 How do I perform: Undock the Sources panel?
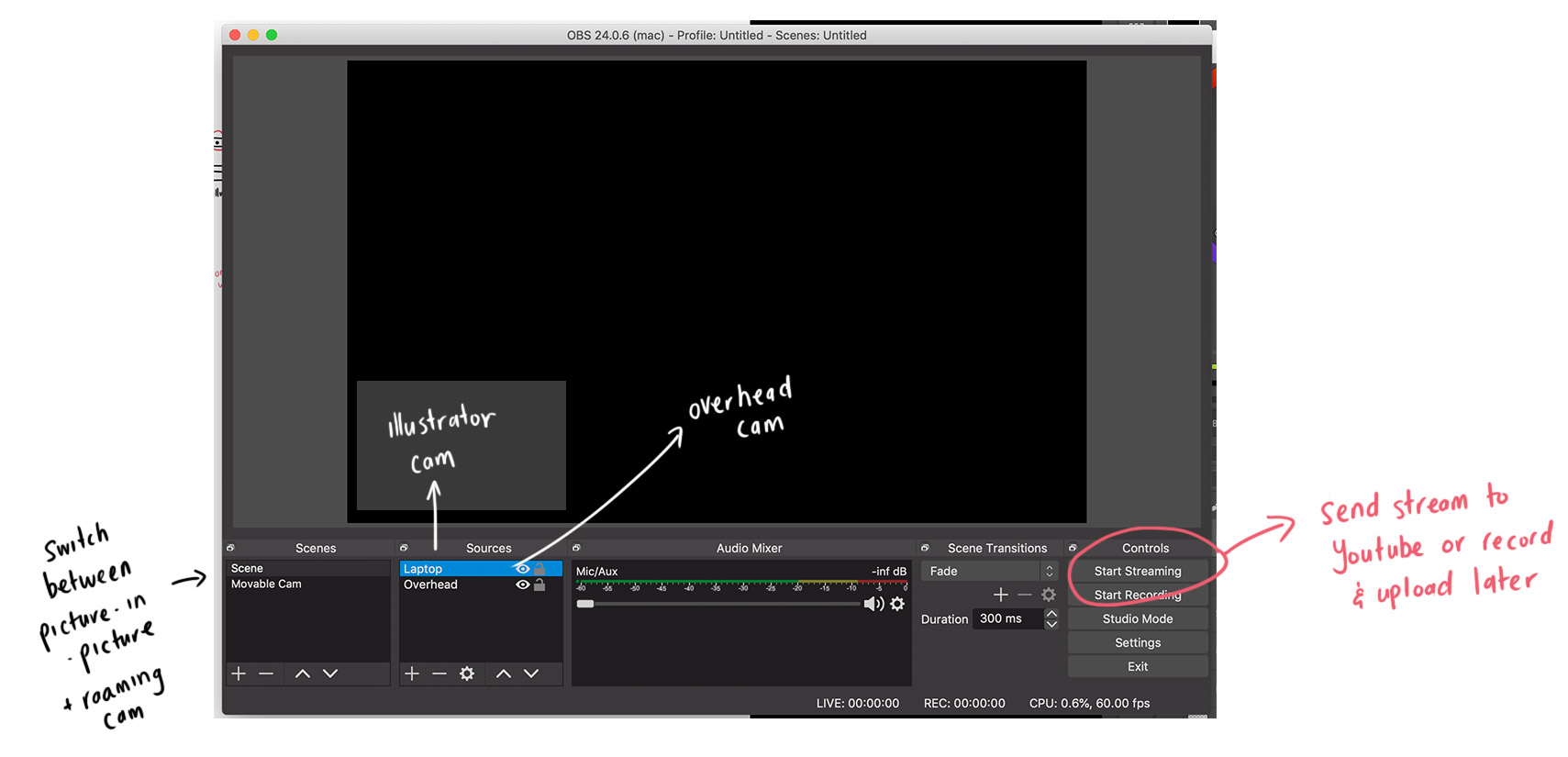[x=404, y=548]
